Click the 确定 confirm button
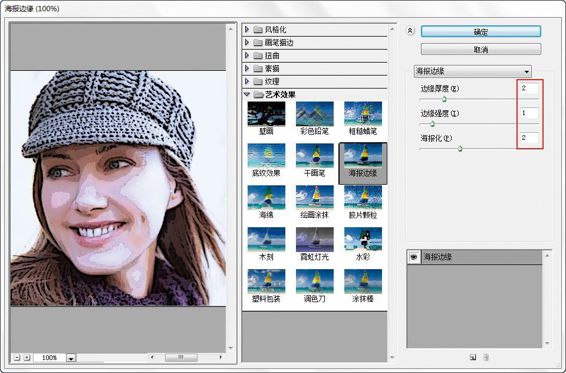566x373 pixels. [481, 31]
